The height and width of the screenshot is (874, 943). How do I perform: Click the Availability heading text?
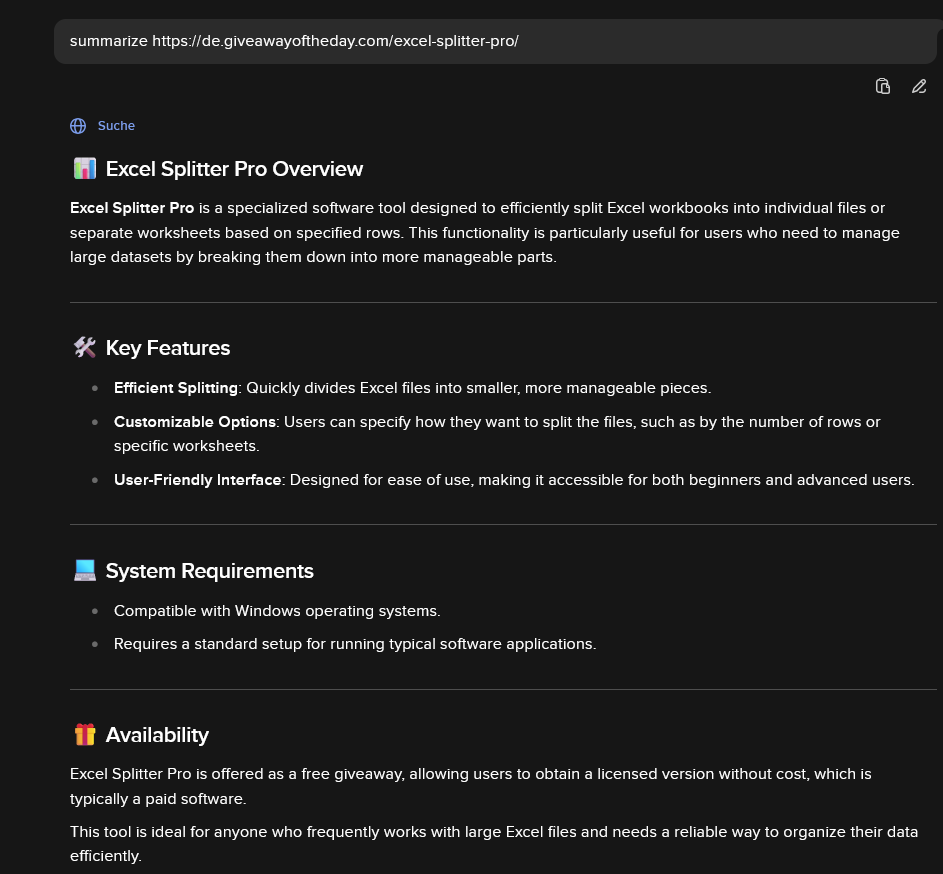[157, 735]
